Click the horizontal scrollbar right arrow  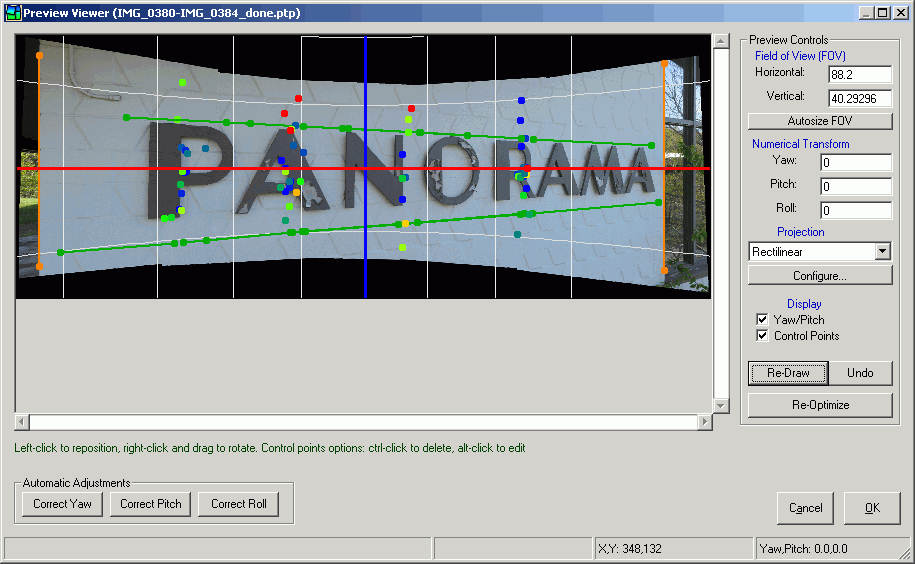[x=705, y=422]
